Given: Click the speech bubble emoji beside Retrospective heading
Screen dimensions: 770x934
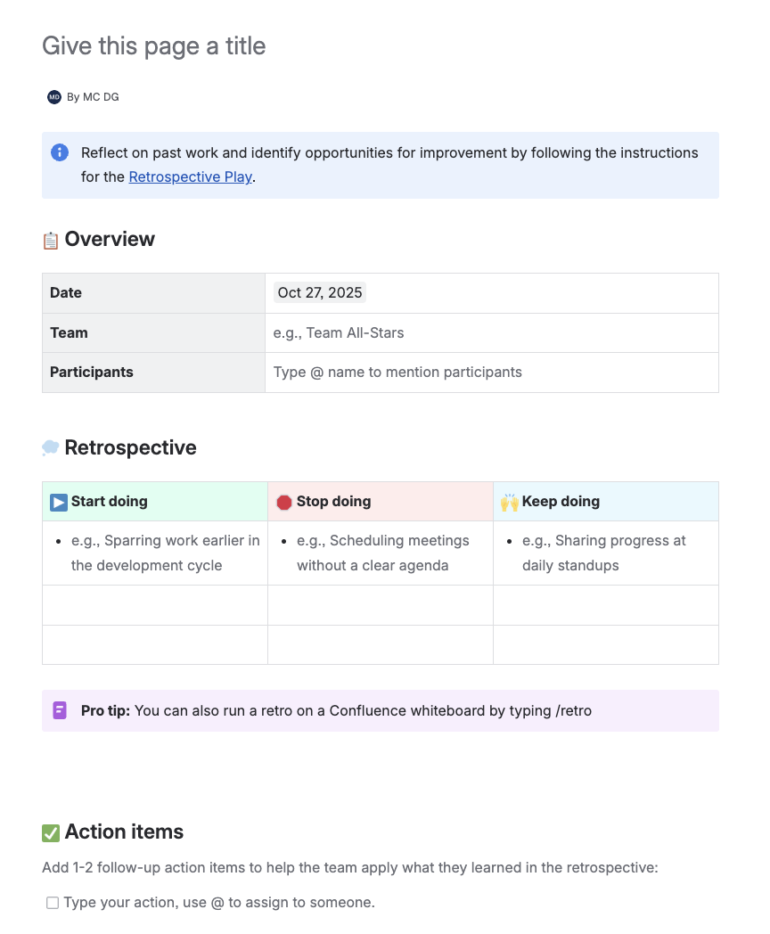Looking at the screenshot, I should click(x=49, y=448).
